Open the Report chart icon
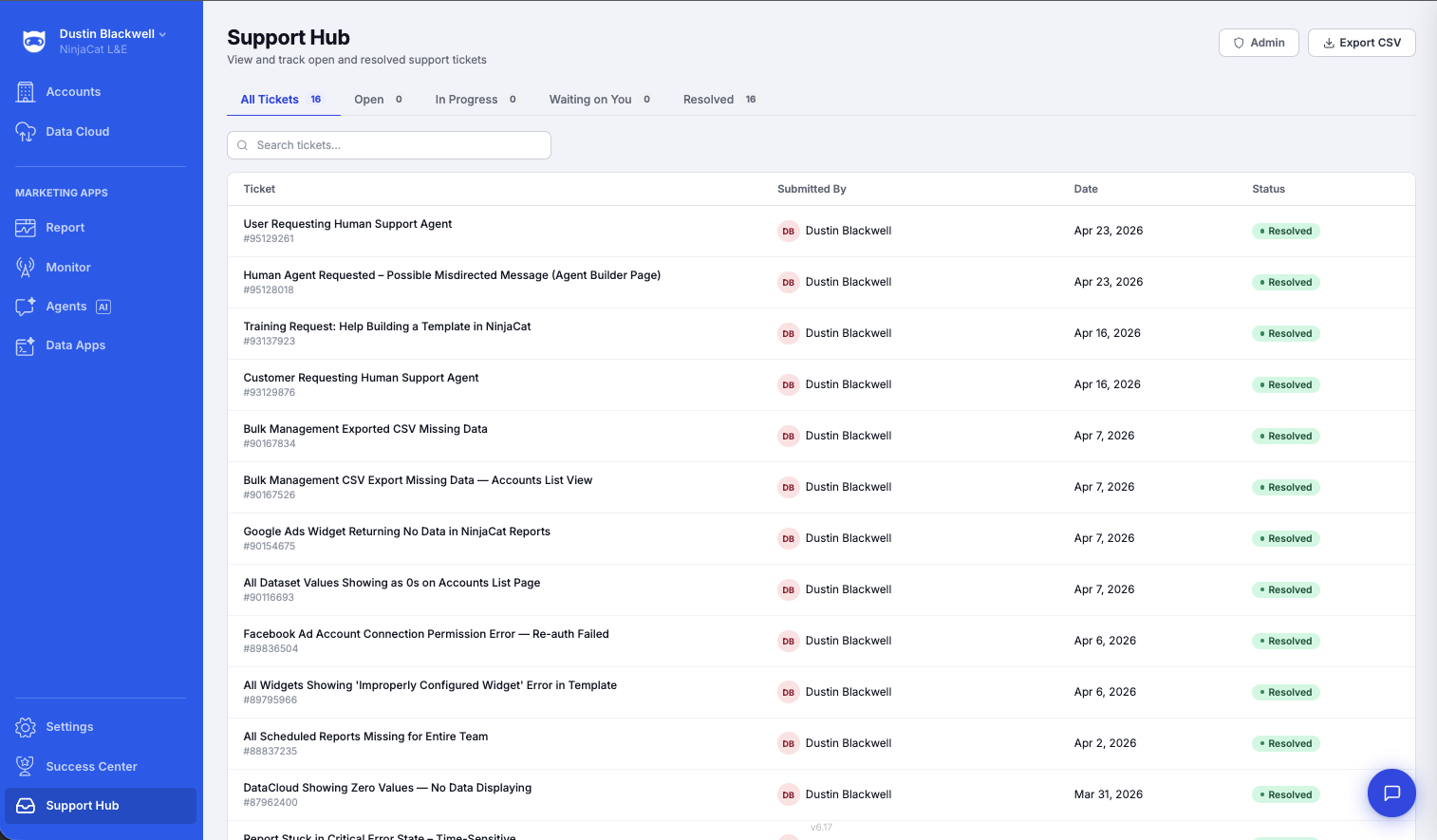Viewport: 1437px width, 840px height. click(x=26, y=228)
